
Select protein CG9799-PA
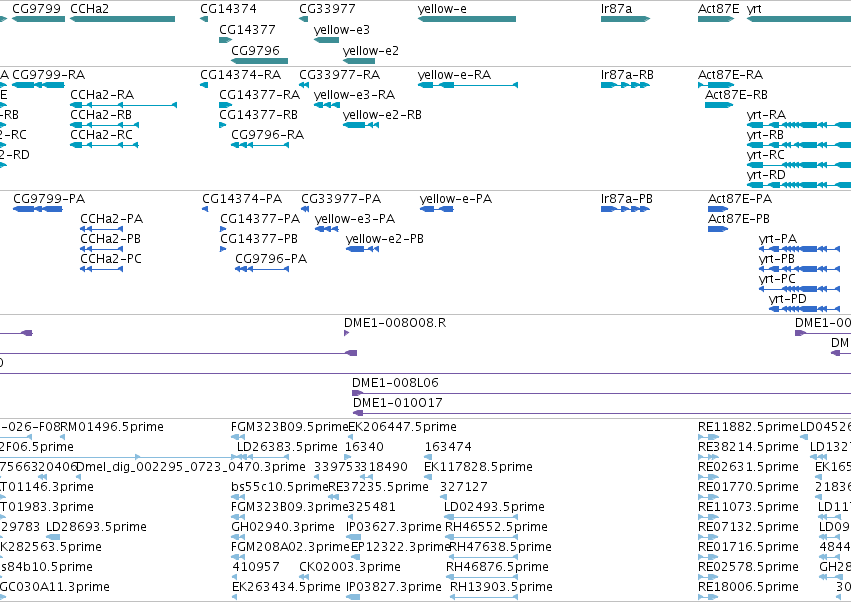pos(38,209)
